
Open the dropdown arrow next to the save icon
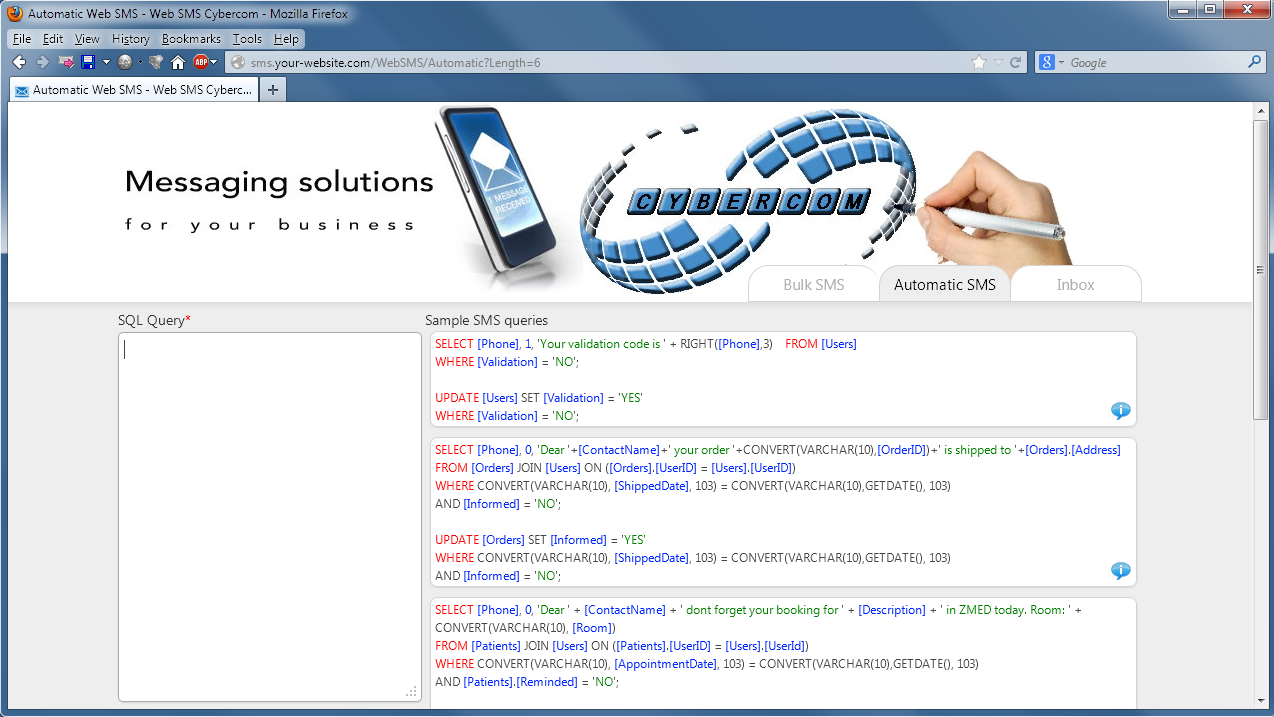point(106,62)
